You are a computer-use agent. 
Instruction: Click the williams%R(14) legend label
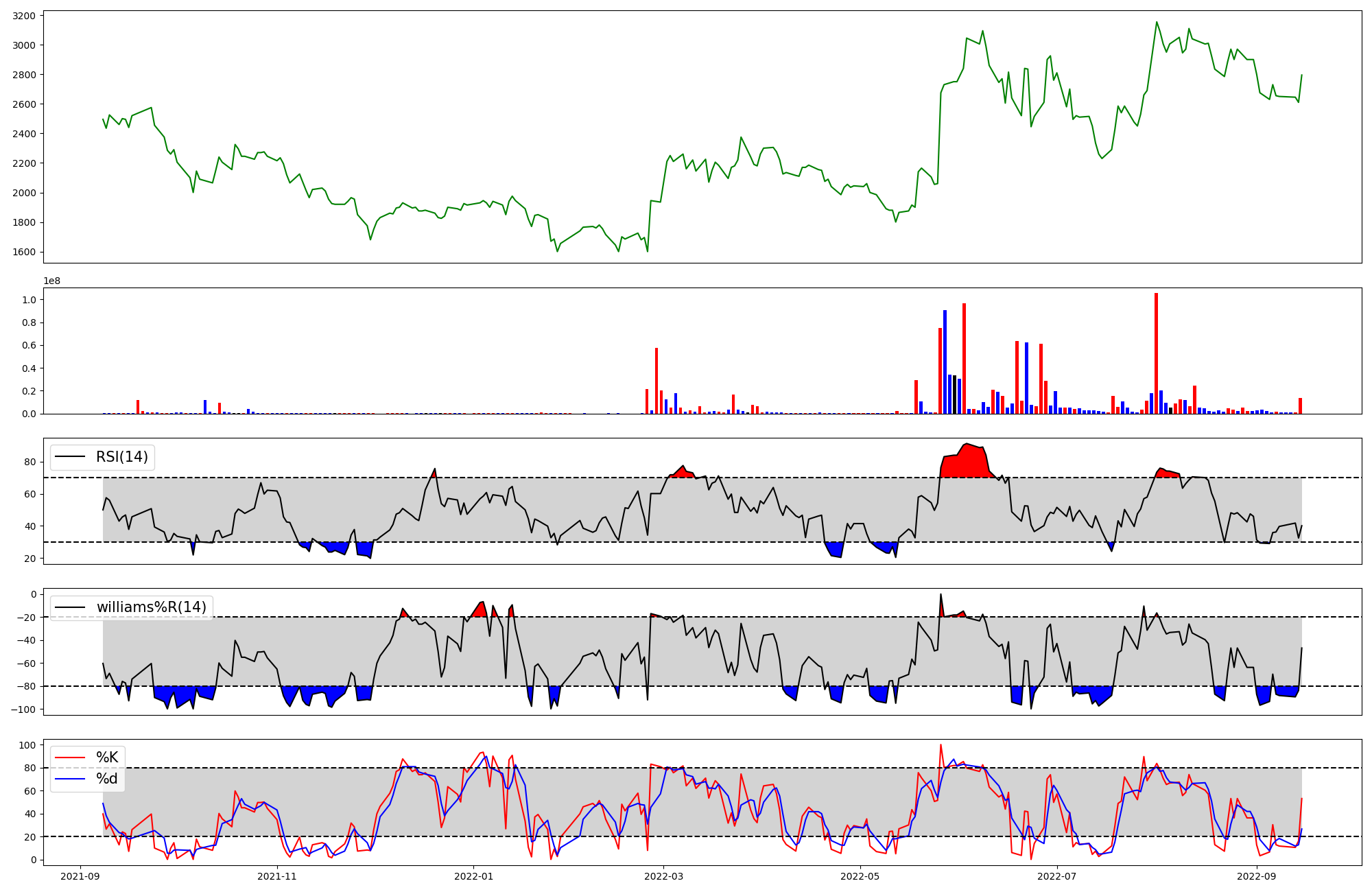point(151,607)
